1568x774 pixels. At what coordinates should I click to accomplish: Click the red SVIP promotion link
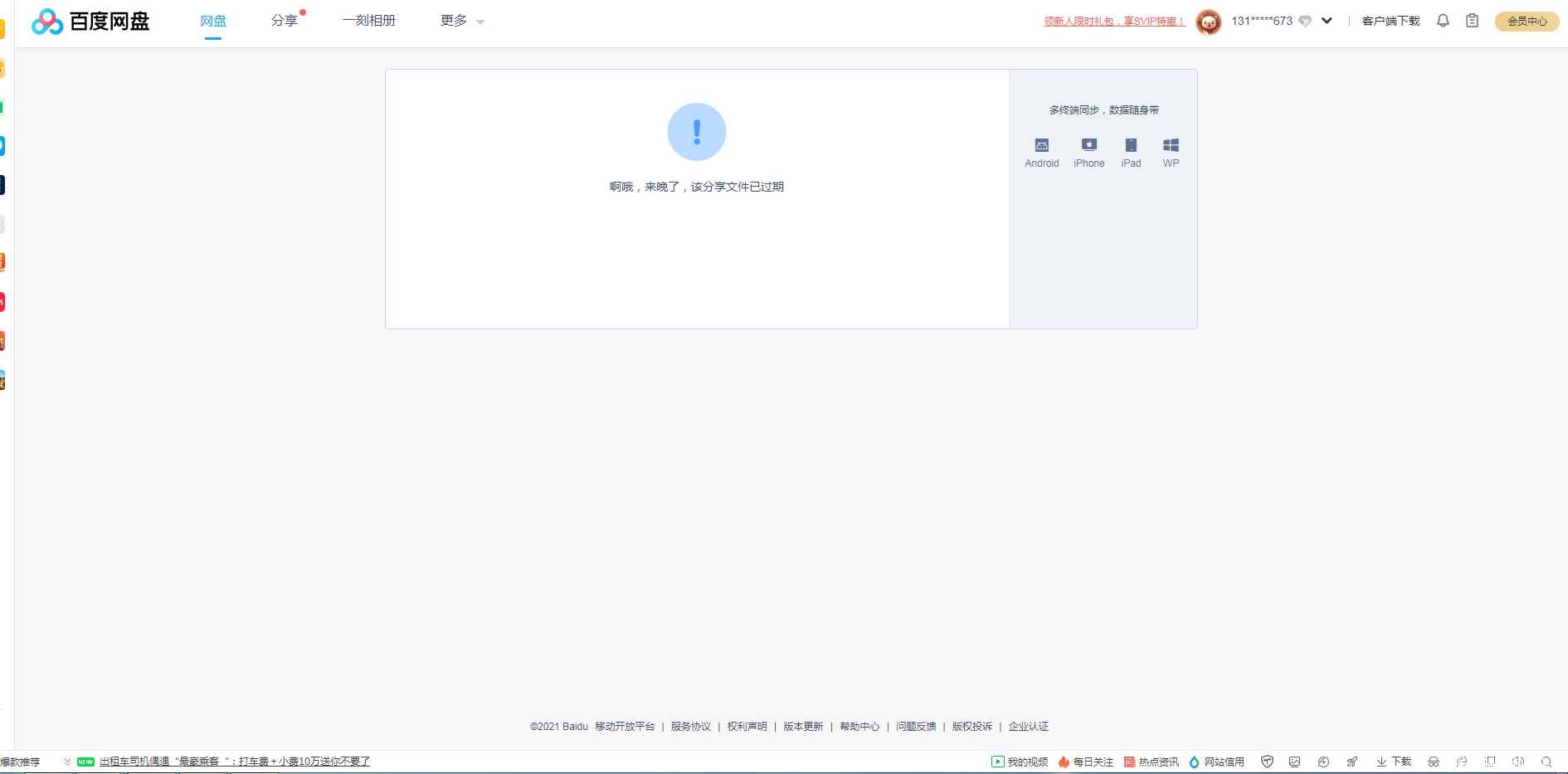1114,22
